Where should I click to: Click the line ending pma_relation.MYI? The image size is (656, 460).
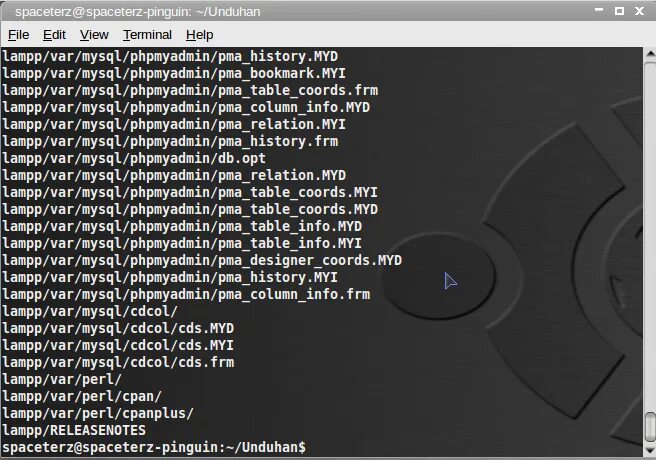174,124
